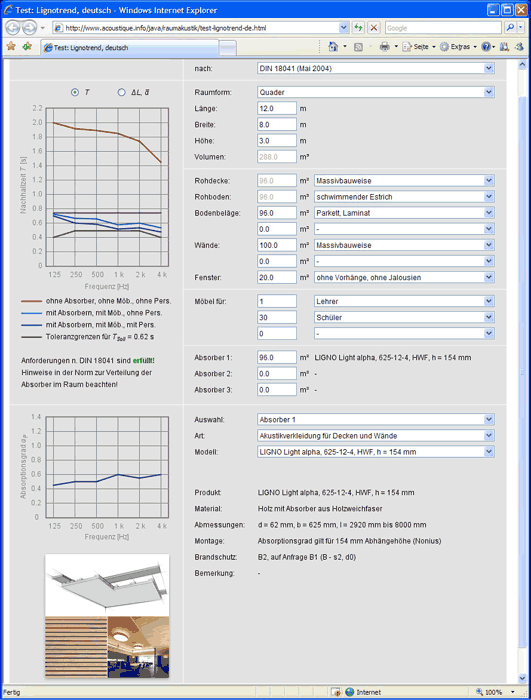
Task: Open the Lehrer furniture dropdown
Action: 404,301
